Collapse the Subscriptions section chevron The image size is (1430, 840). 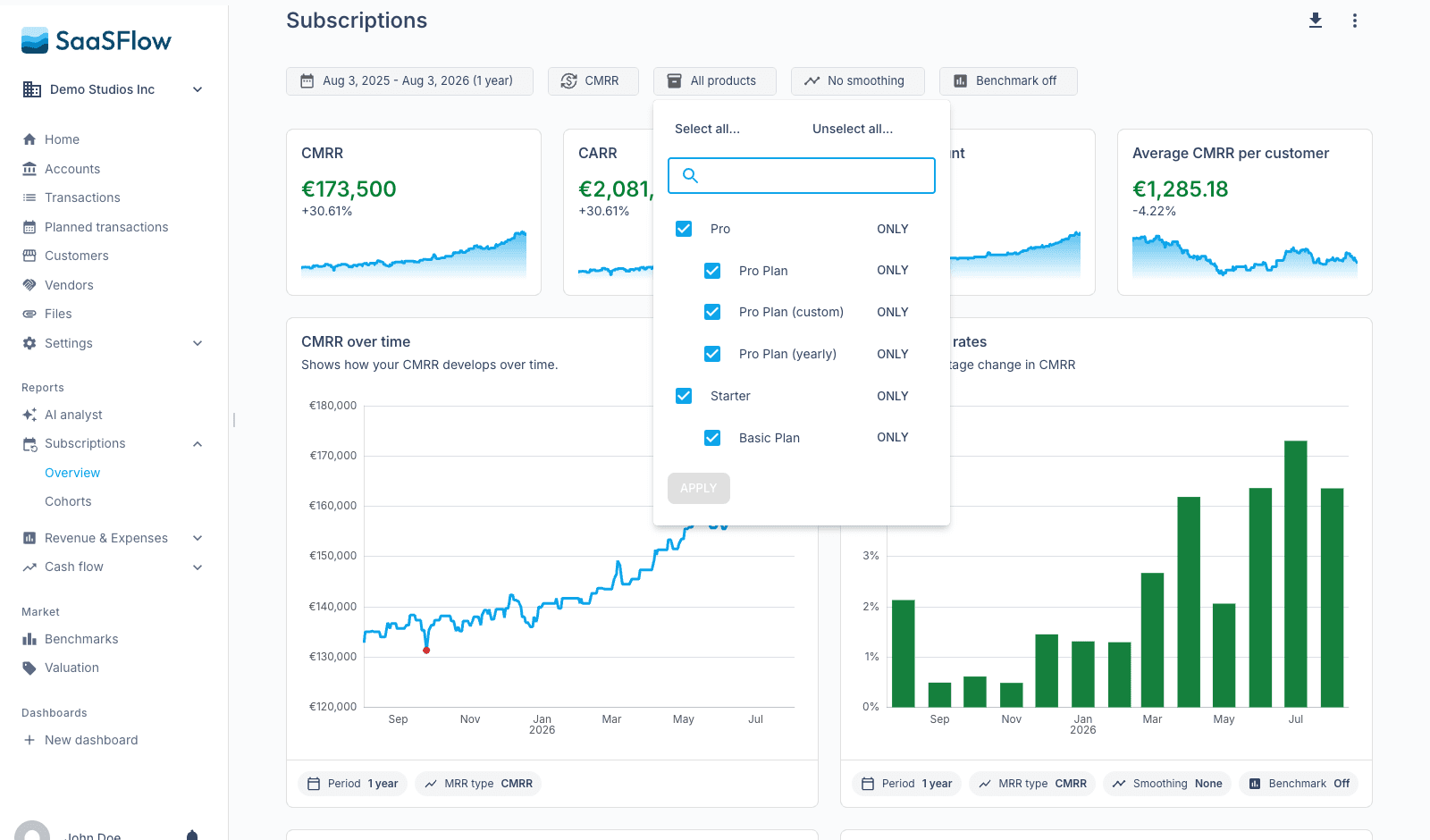click(198, 444)
